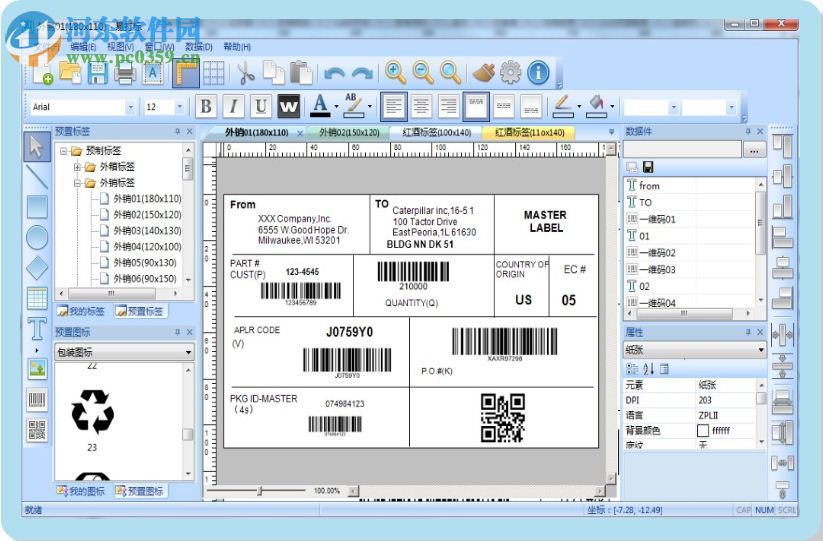823x541 pixels.
Task: Click the blue info icon
Action: click(x=539, y=72)
